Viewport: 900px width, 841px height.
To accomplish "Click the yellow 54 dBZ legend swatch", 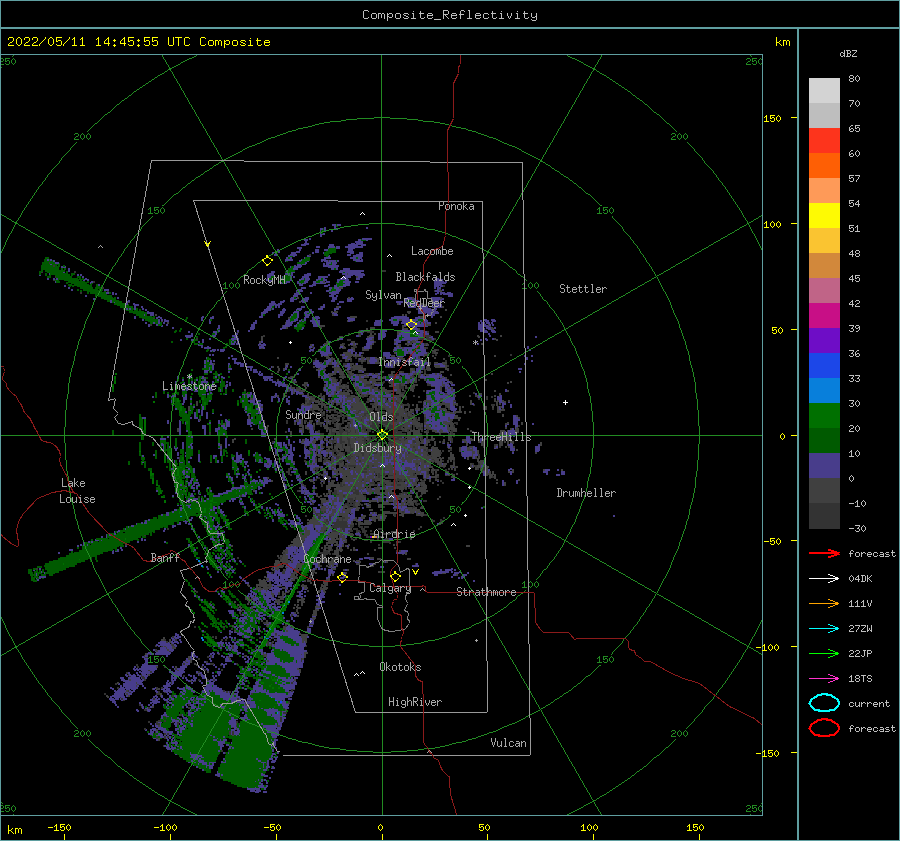I will (x=824, y=215).
